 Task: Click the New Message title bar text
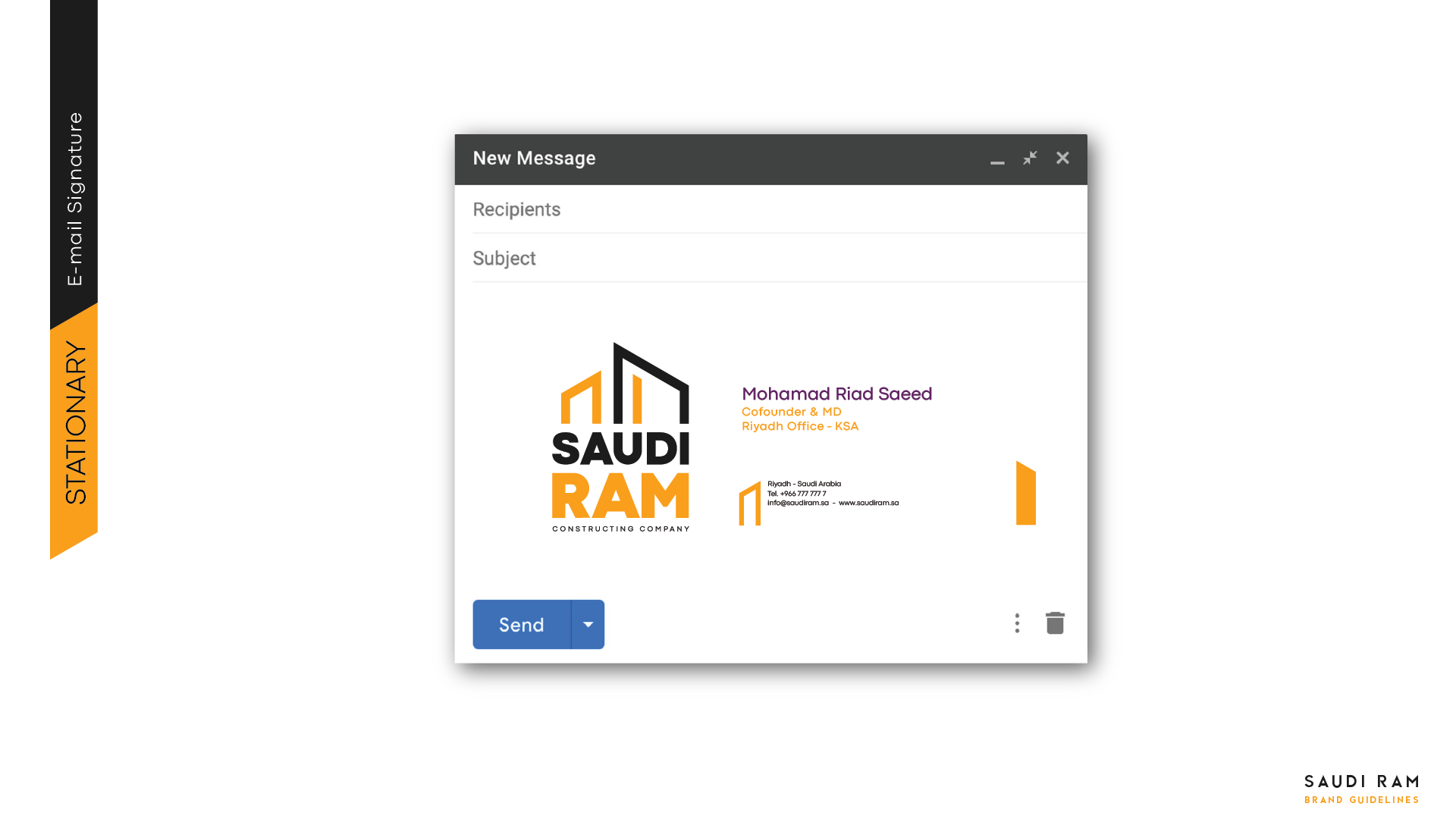(534, 158)
